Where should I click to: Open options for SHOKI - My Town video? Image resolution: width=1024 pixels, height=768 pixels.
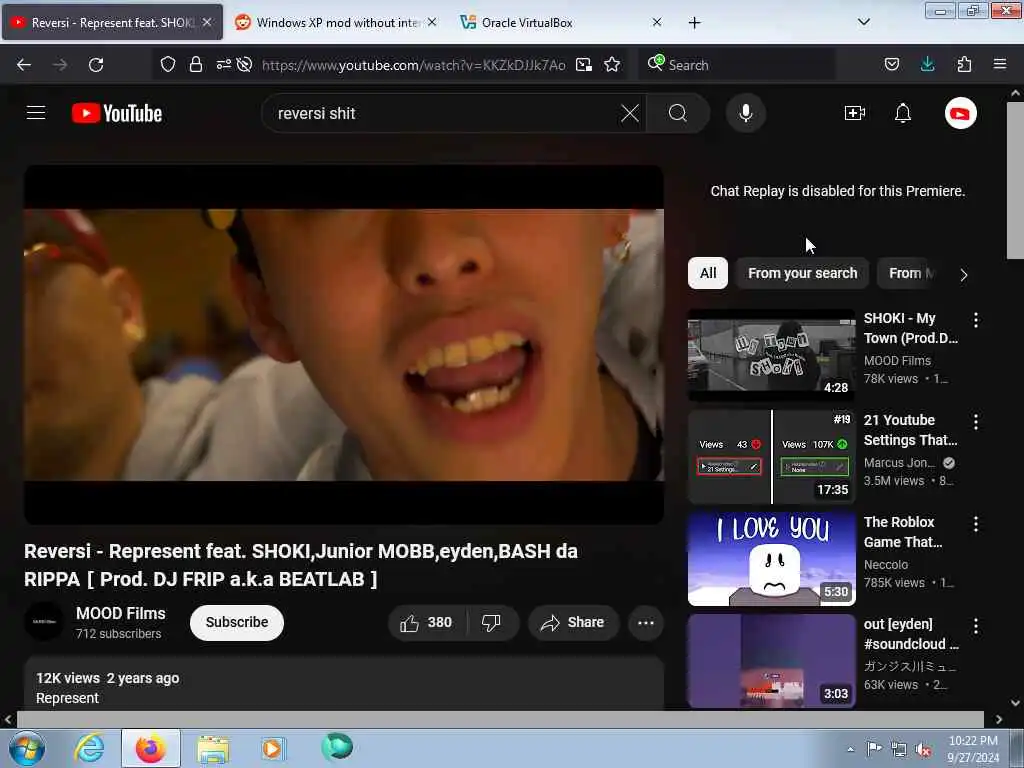[x=976, y=320]
